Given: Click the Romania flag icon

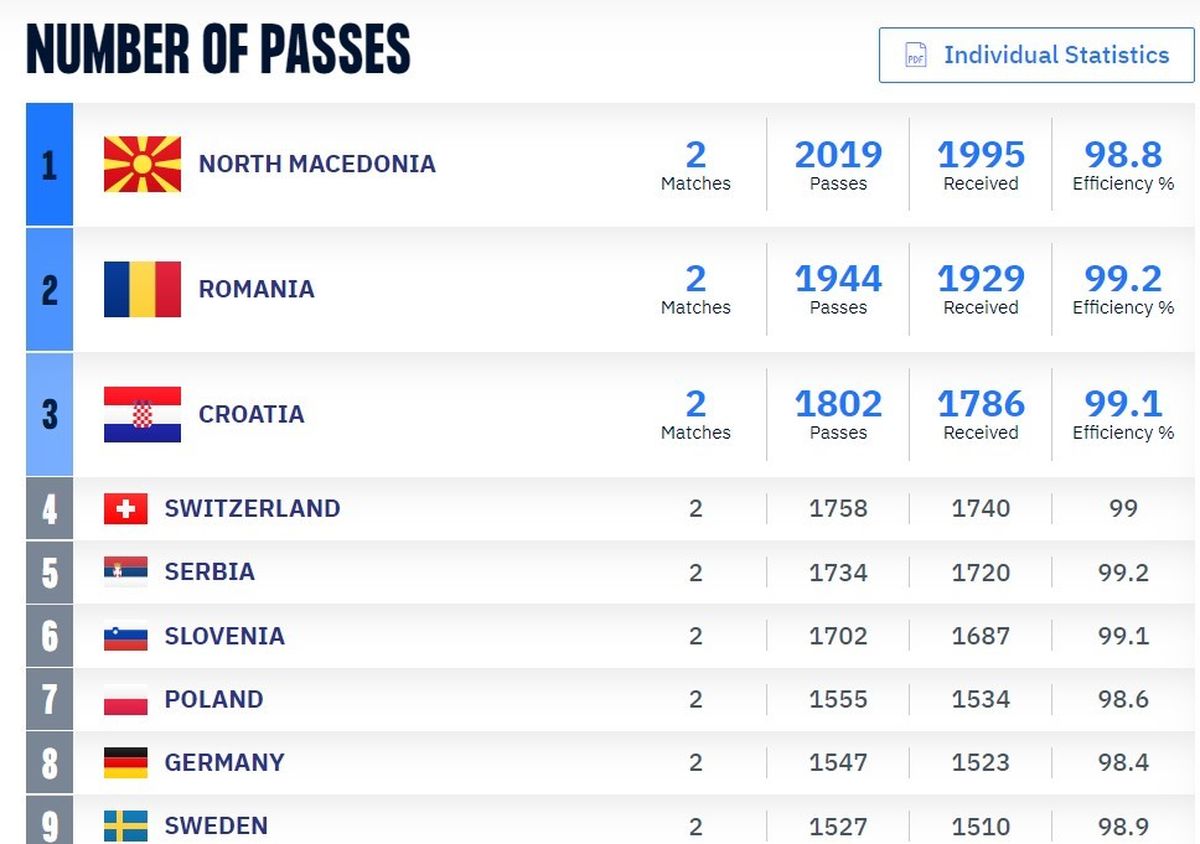Looking at the screenshot, I should 142,289.
